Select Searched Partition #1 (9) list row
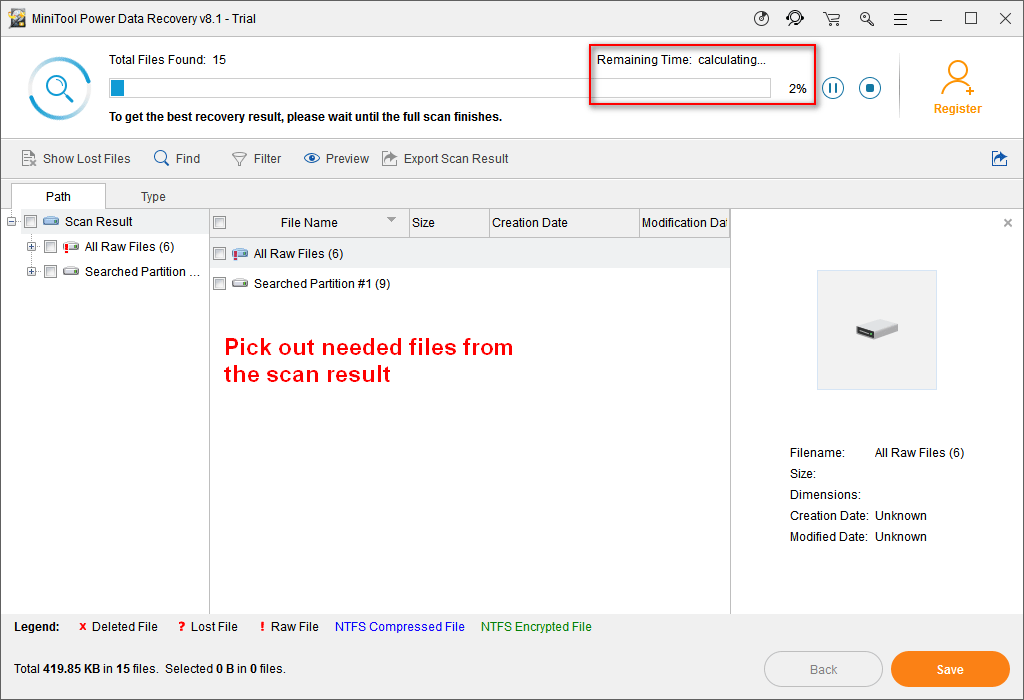This screenshot has height=700, width=1024. click(470, 283)
